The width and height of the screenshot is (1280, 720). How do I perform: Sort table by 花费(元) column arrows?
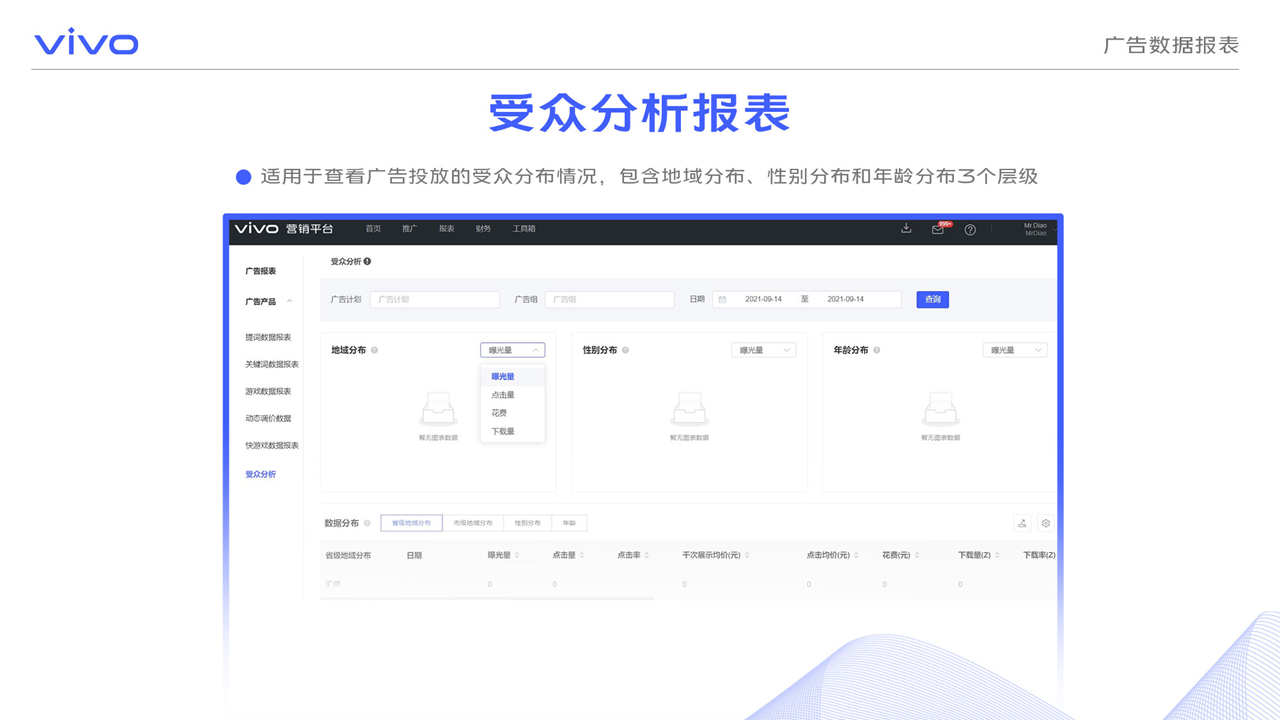917,556
